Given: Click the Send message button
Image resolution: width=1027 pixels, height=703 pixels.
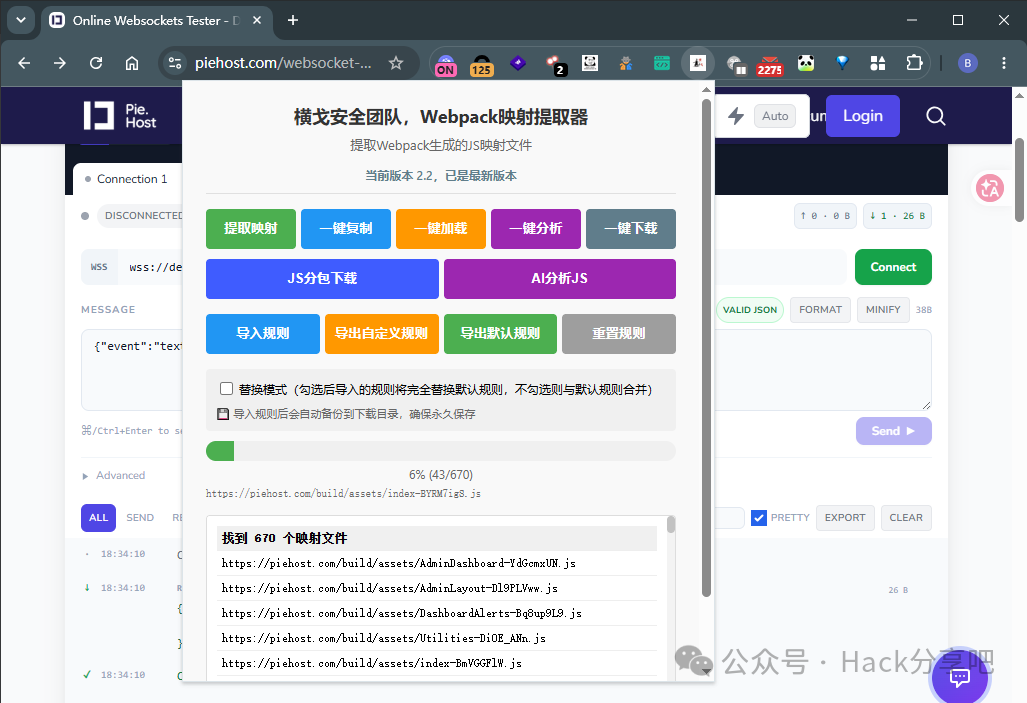Looking at the screenshot, I should (893, 431).
